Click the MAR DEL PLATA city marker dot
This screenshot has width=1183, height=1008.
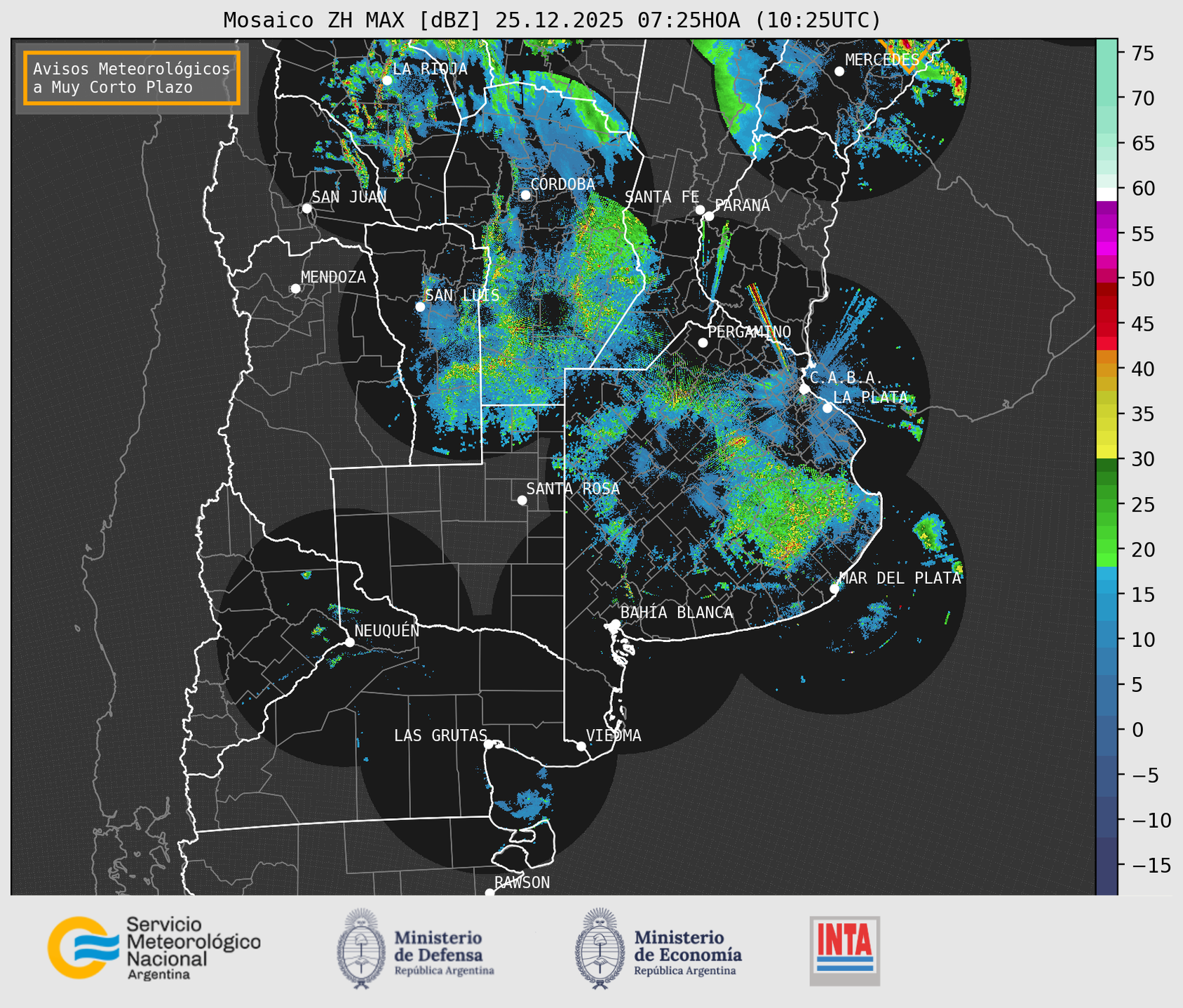point(834,589)
